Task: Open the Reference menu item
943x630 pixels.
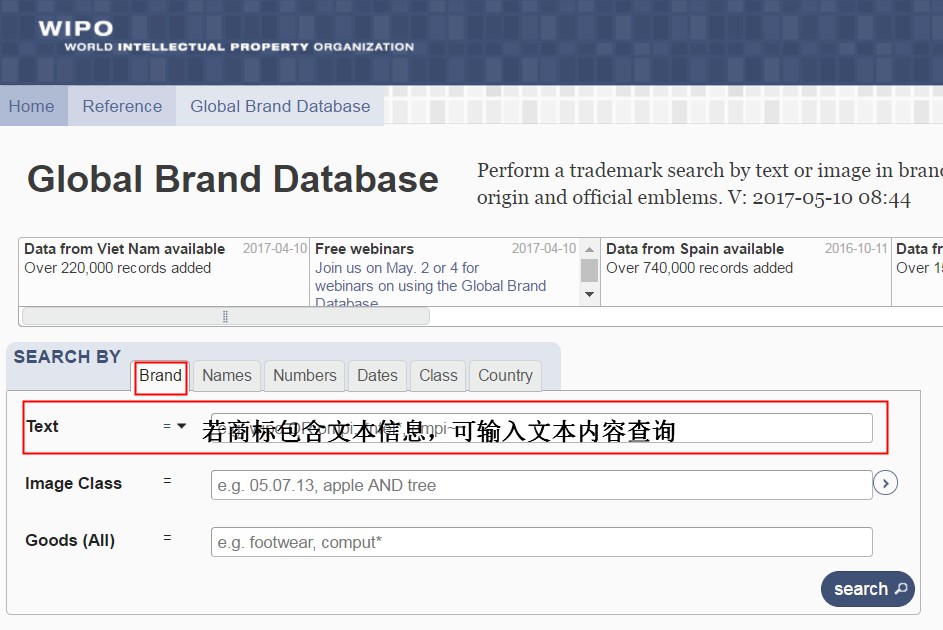Action: coord(122,106)
